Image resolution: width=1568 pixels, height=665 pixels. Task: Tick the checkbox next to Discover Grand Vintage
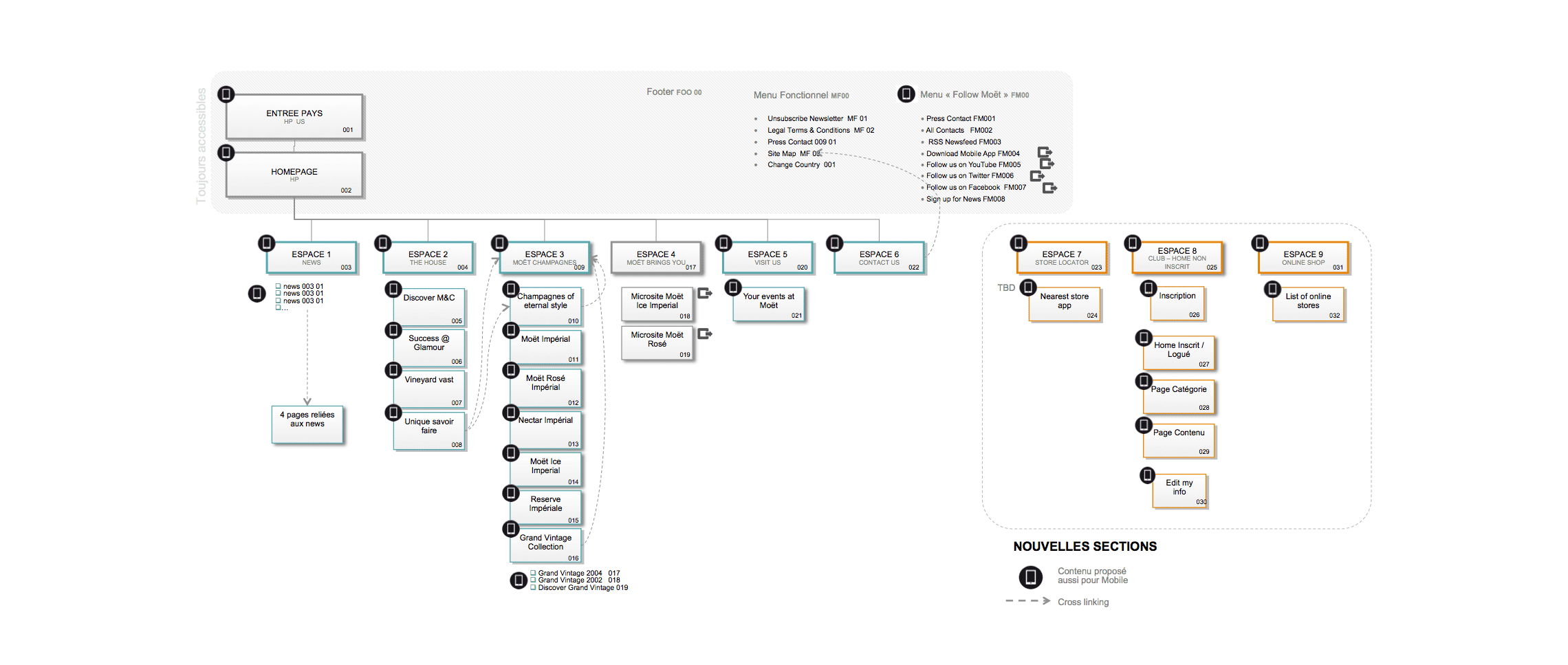coord(533,587)
